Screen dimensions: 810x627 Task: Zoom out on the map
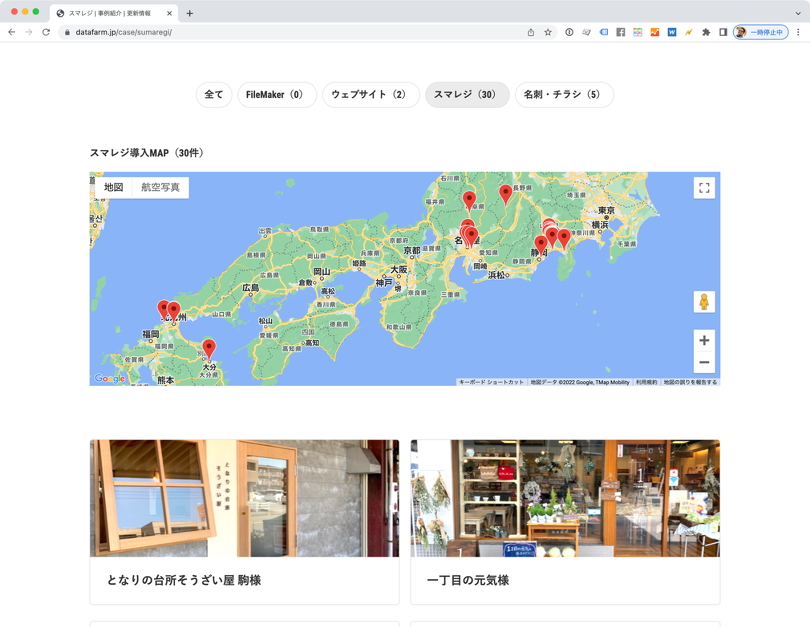704,363
